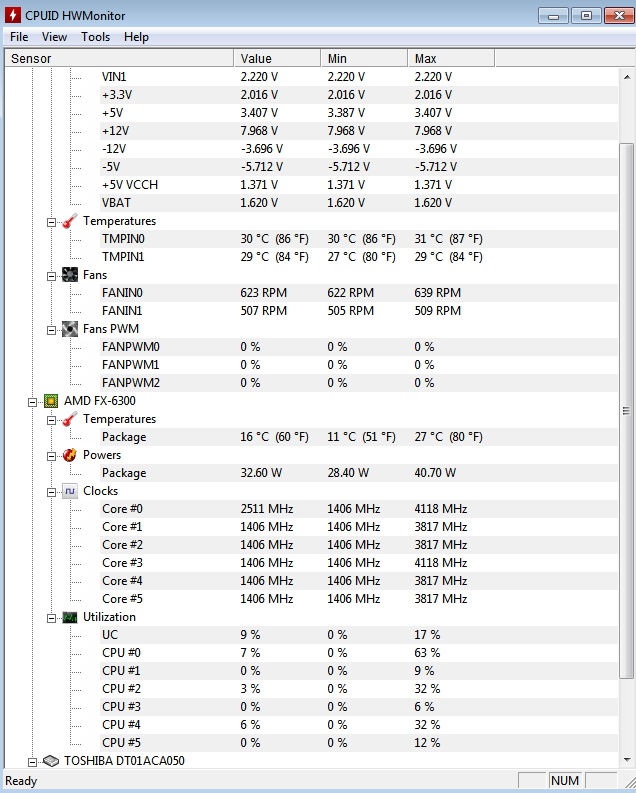
Task: Click the thermometer icon beside the motherboard Temperatures
Action: pos(70,221)
